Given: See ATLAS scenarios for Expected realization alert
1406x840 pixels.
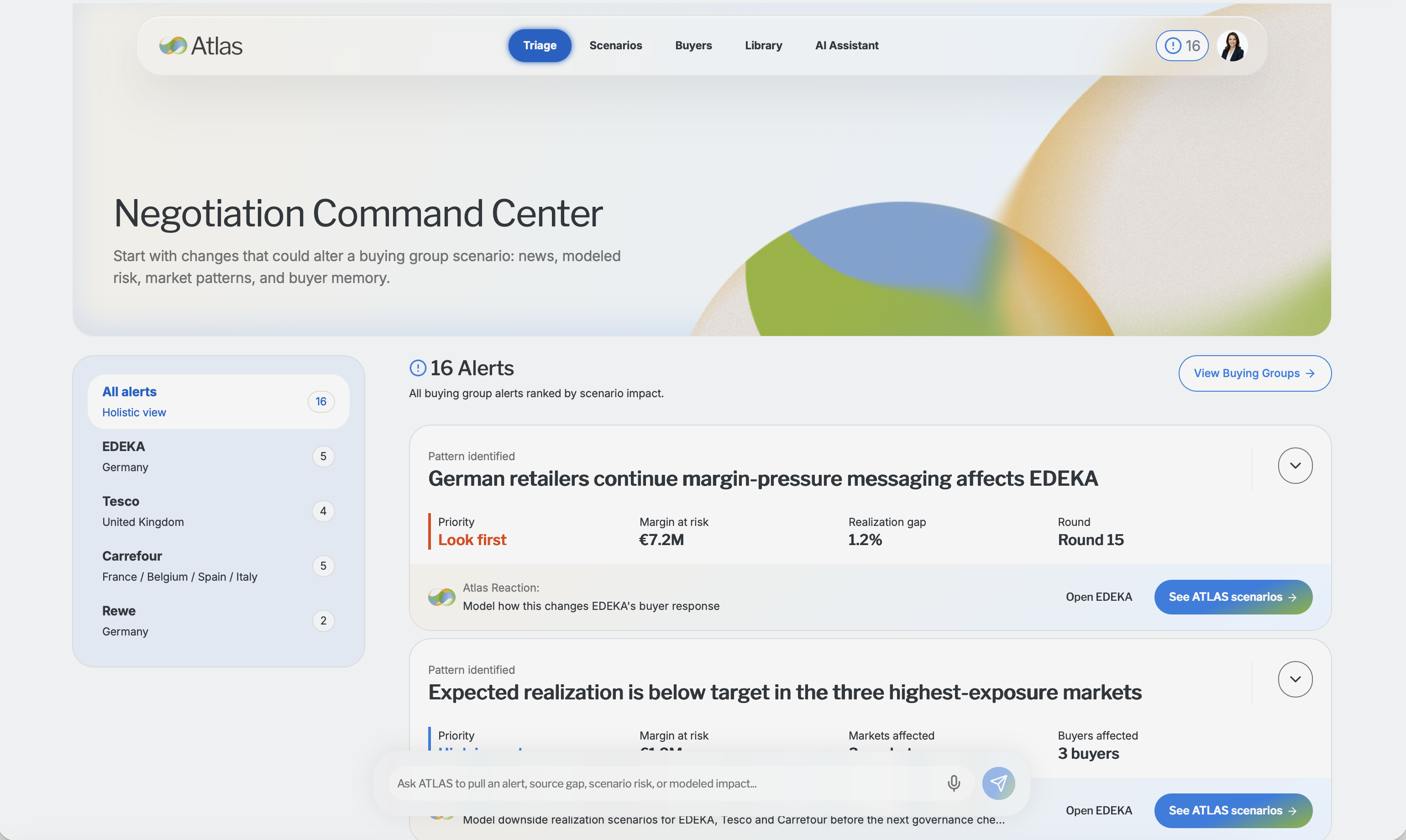Looking at the screenshot, I should 1233,810.
